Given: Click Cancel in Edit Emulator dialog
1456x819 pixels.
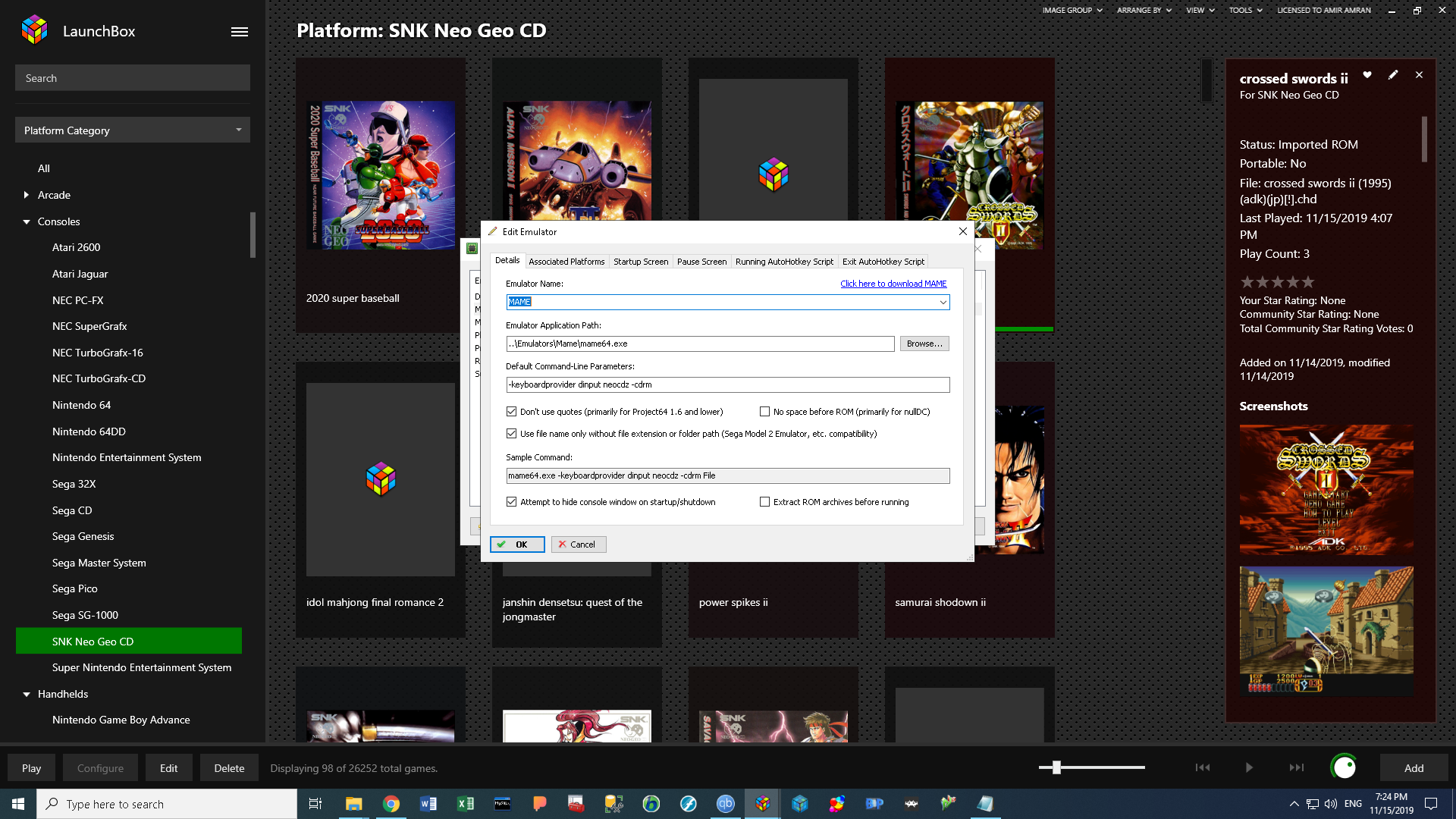Looking at the screenshot, I should pyautogui.click(x=579, y=544).
